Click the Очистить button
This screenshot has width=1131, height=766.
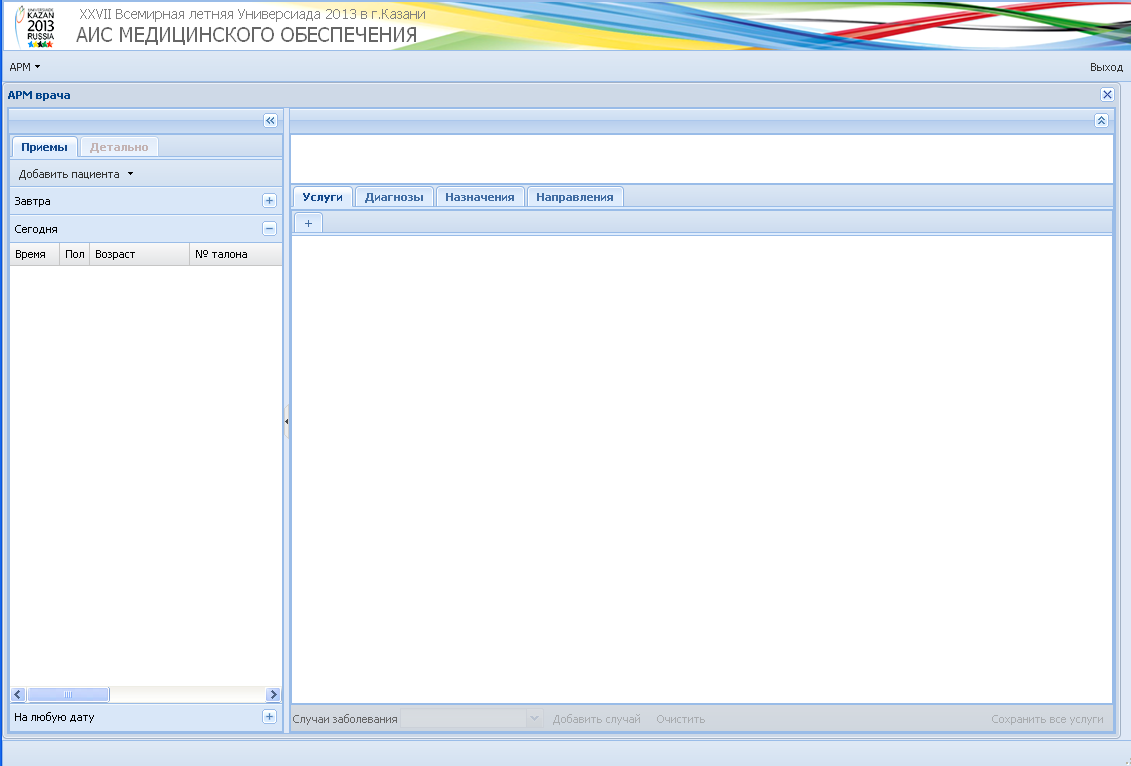[681, 719]
